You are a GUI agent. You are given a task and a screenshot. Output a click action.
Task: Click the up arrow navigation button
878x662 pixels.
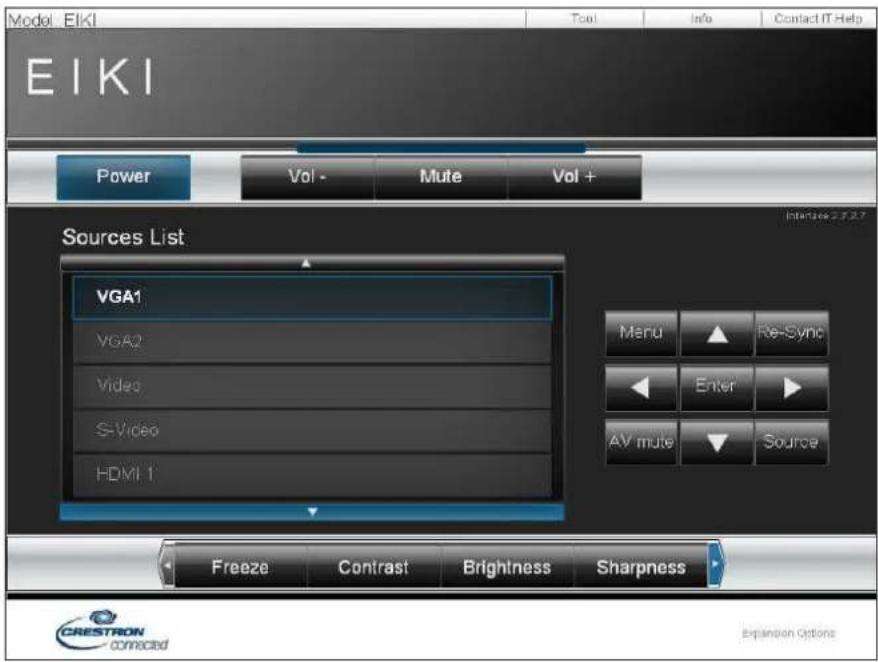pyautogui.click(x=717, y=334)
